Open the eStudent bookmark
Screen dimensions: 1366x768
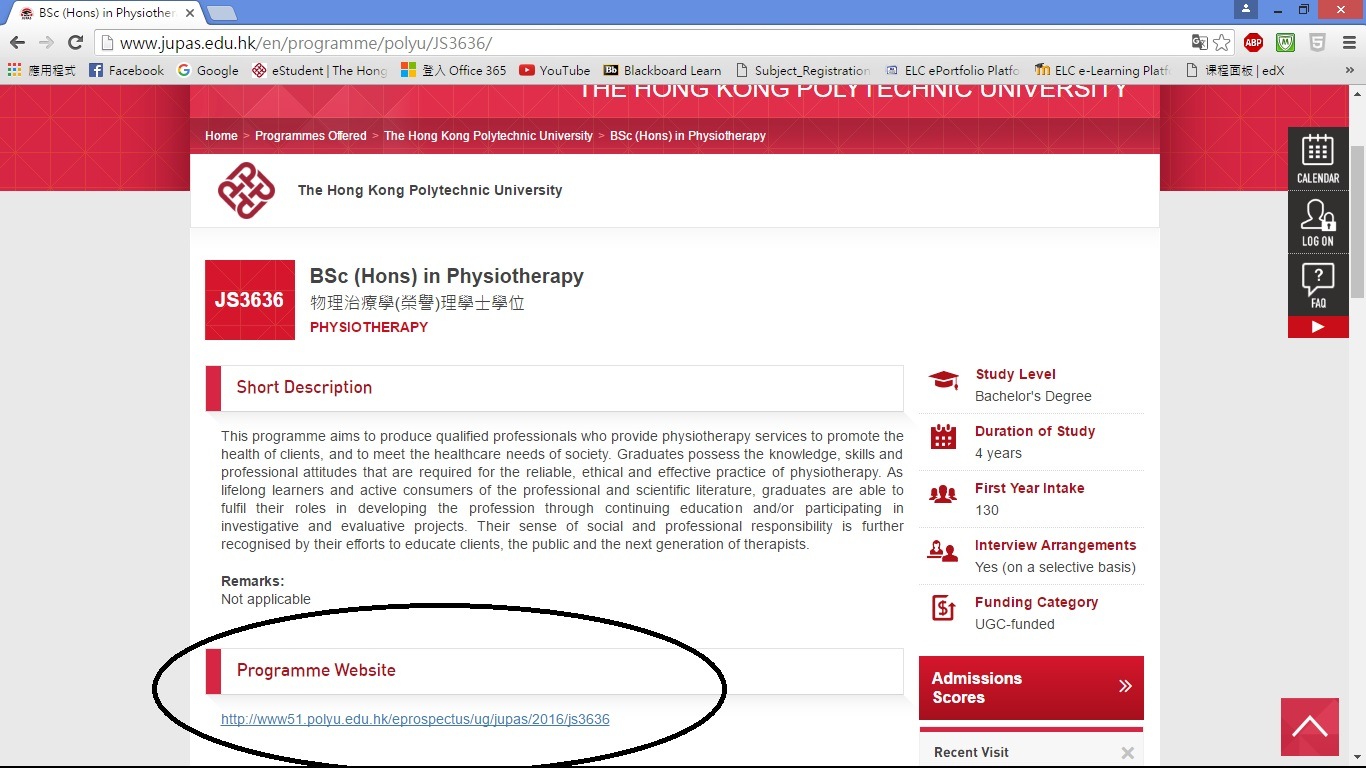tap(320, 70)
